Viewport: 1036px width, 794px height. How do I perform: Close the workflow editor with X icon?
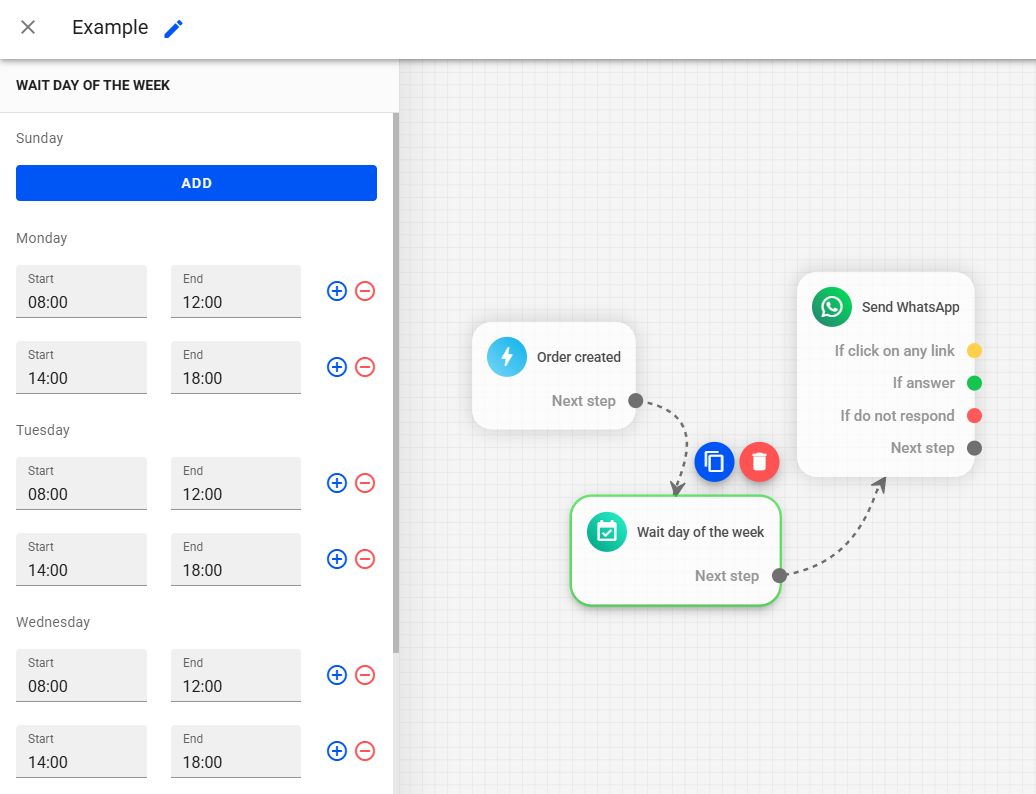pyautogui.click(x=28, y=28)
